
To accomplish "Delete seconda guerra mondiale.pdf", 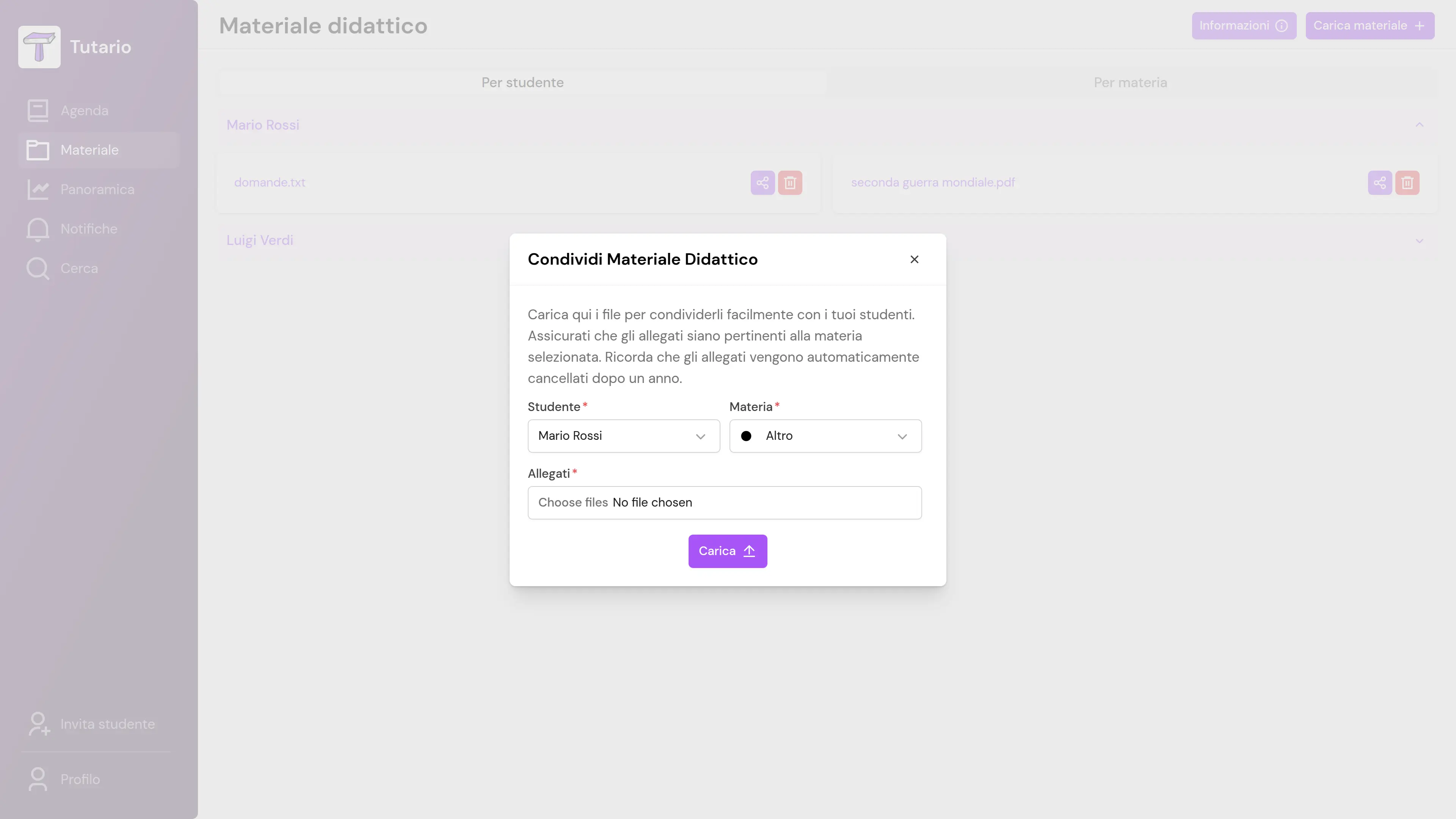I will tap(1407, 182).
